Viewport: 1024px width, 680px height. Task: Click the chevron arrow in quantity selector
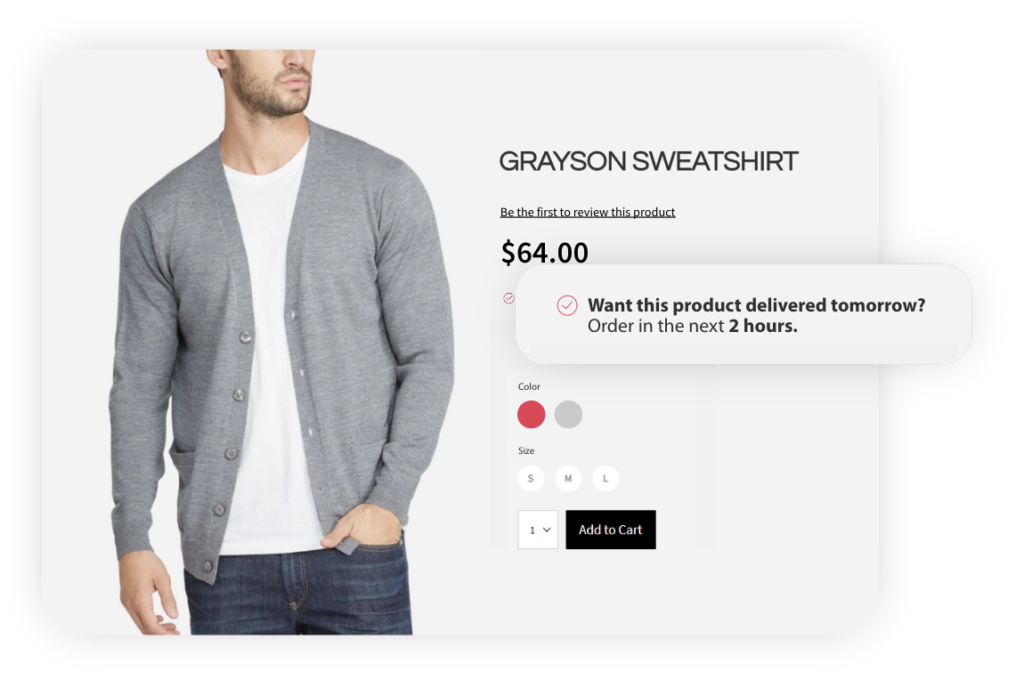[x=547, y=530]
